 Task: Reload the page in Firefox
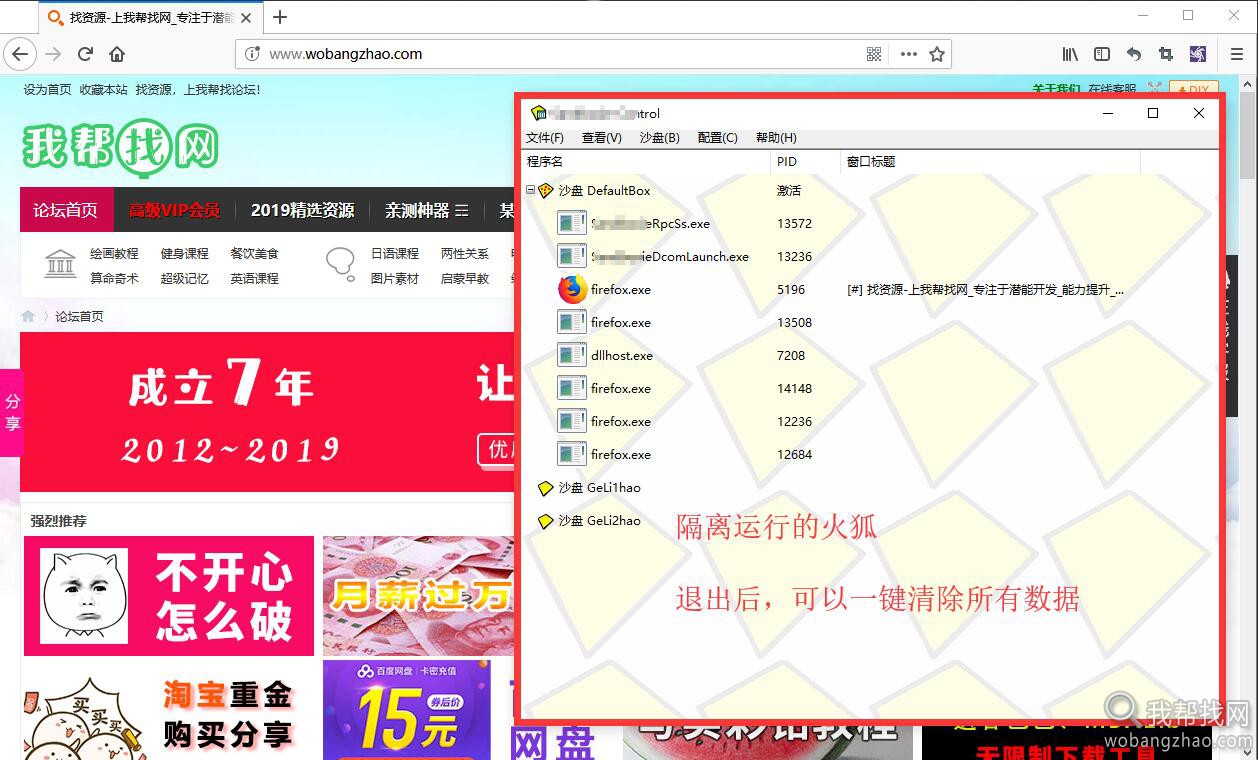pos(85,54)
